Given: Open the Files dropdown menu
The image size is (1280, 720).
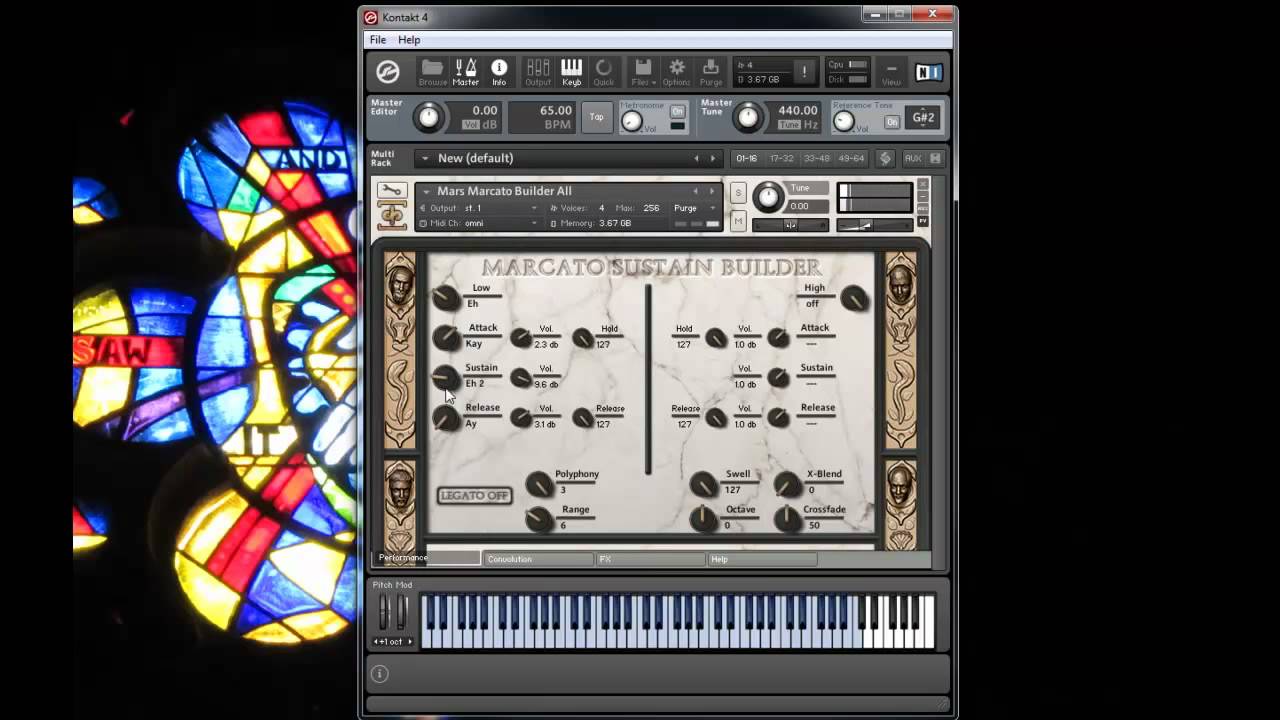Looking at the screenshot, I should (643, 71).
